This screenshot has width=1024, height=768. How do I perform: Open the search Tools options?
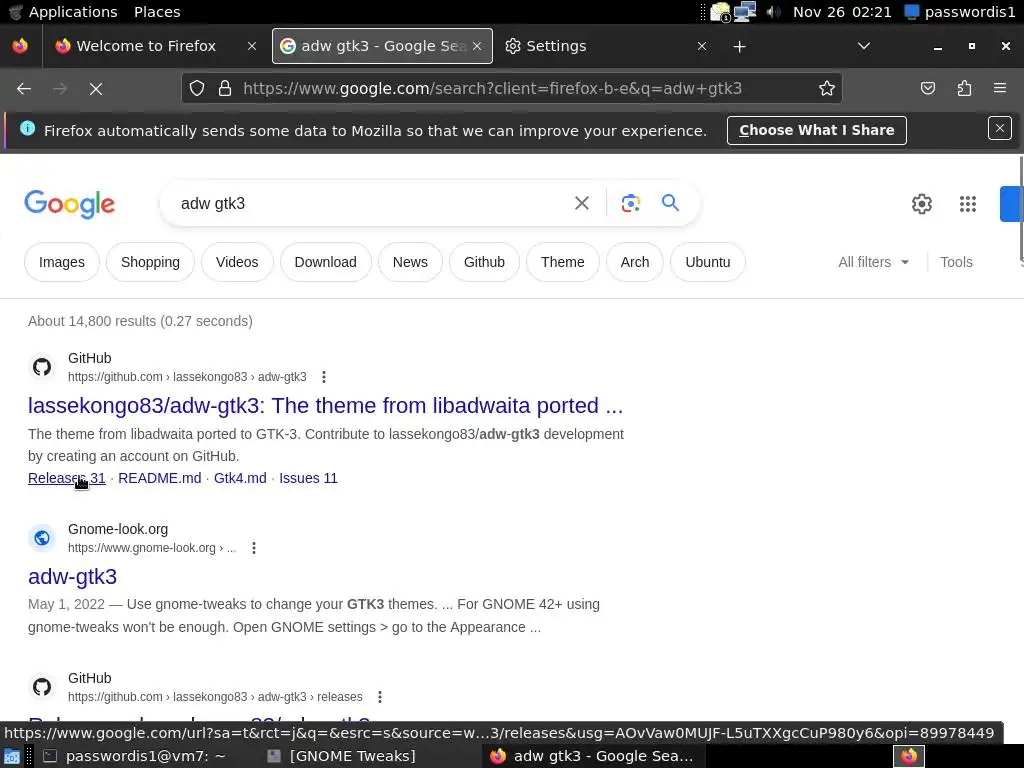point(956,262)
